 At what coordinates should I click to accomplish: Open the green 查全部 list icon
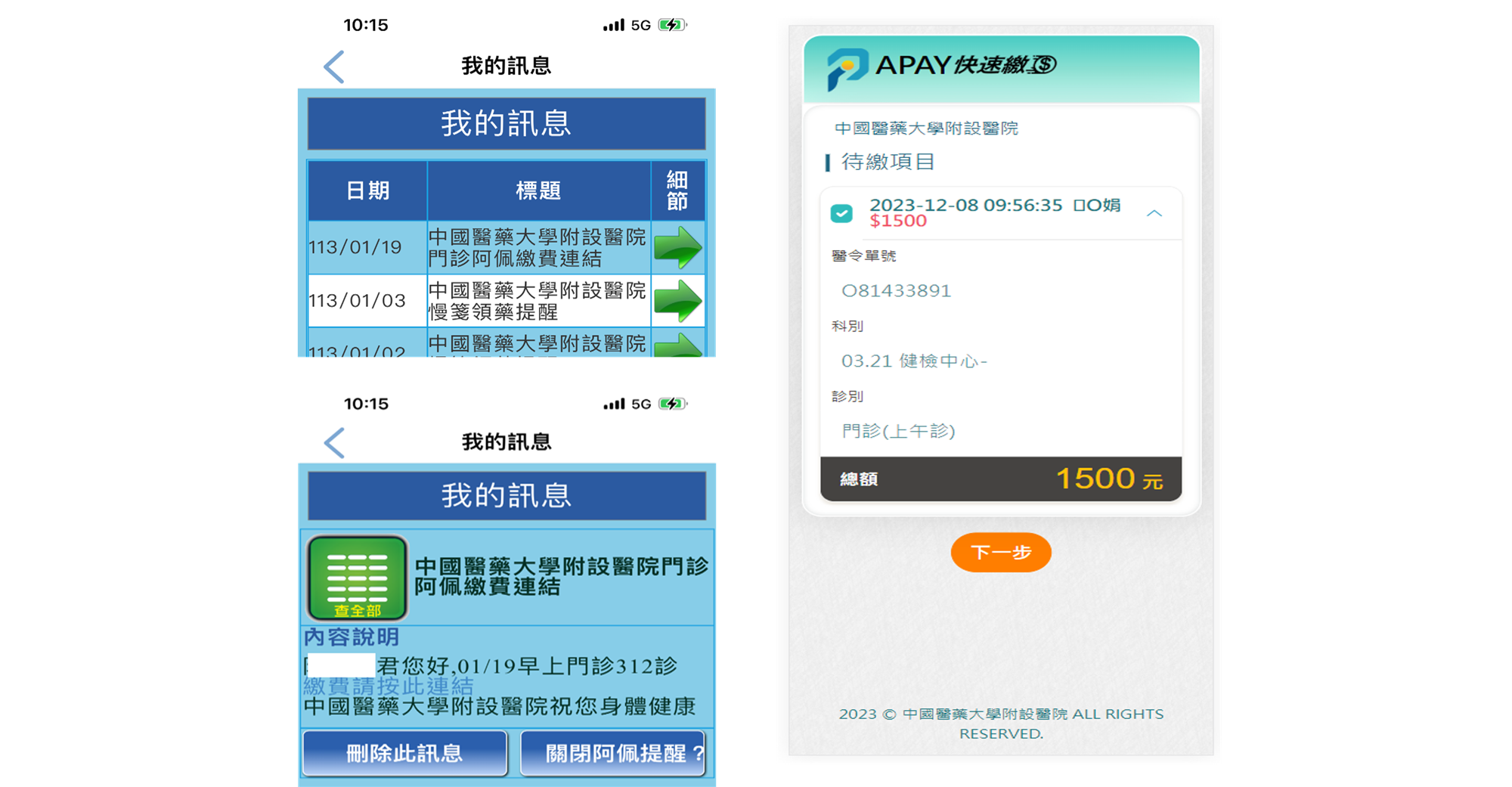click(357, 578)
